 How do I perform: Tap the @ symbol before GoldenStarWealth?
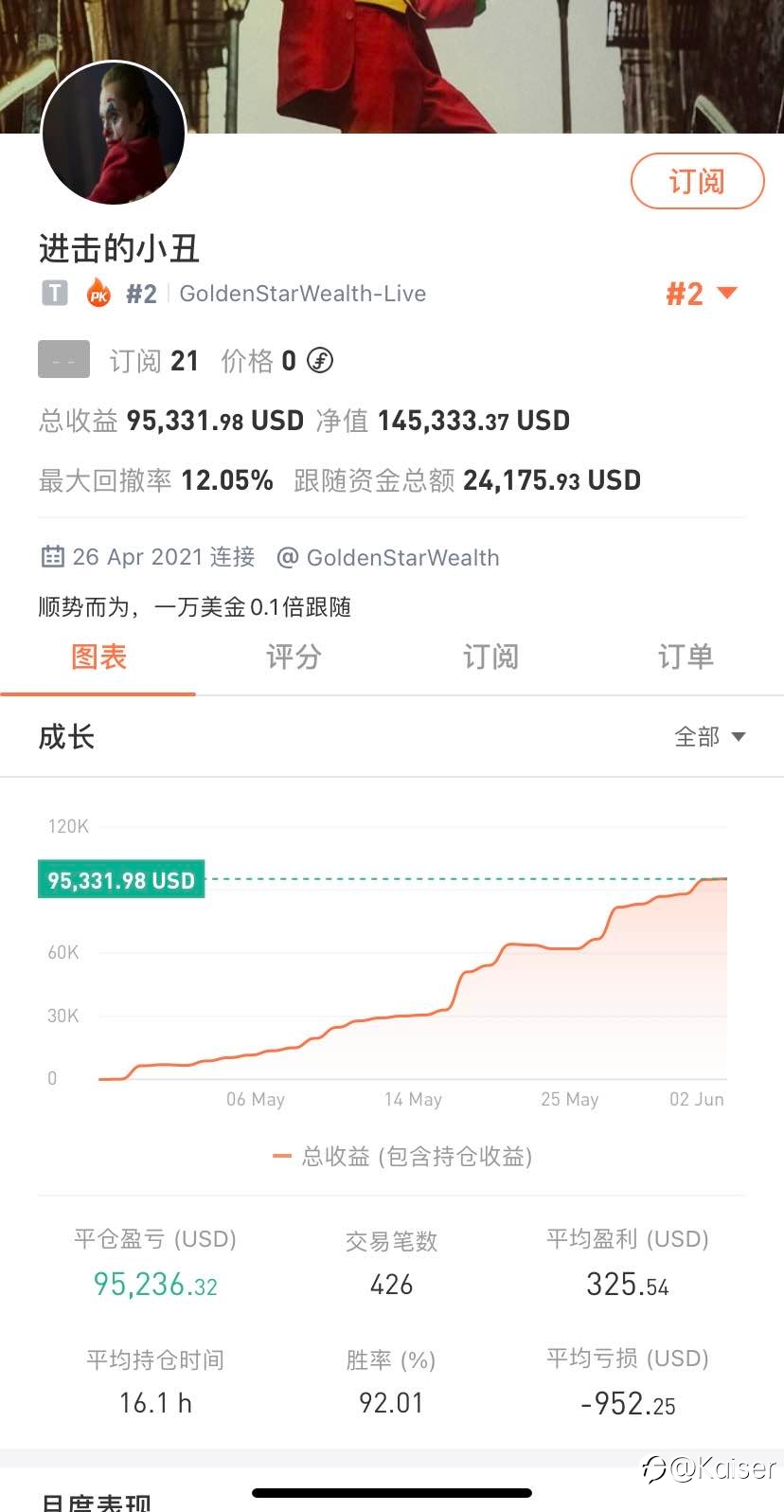(287, 558)
